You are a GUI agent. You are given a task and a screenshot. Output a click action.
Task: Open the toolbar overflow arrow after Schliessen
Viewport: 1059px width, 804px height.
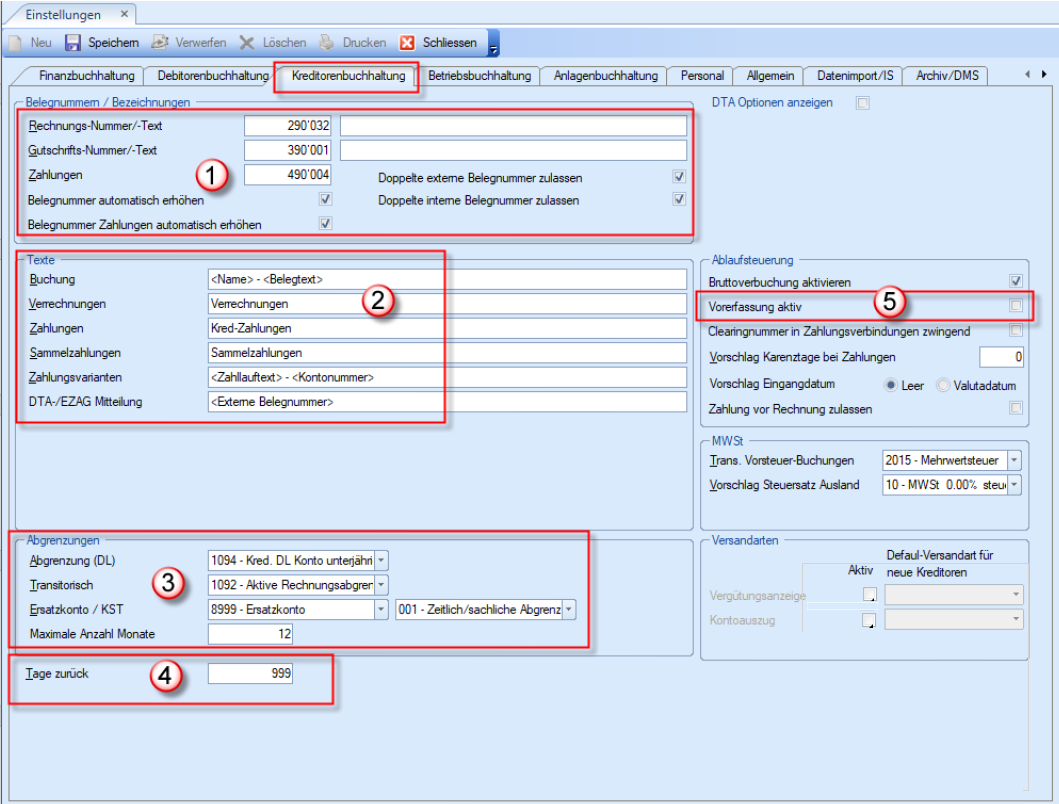tap(493, 44)
